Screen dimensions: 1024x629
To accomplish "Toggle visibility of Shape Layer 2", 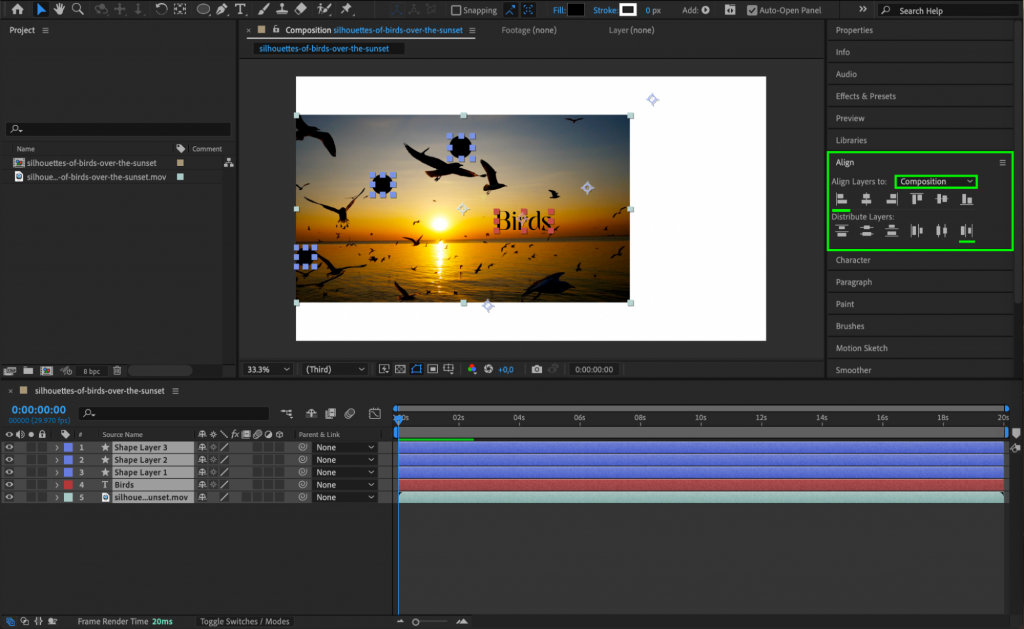I will coord(9,459).
